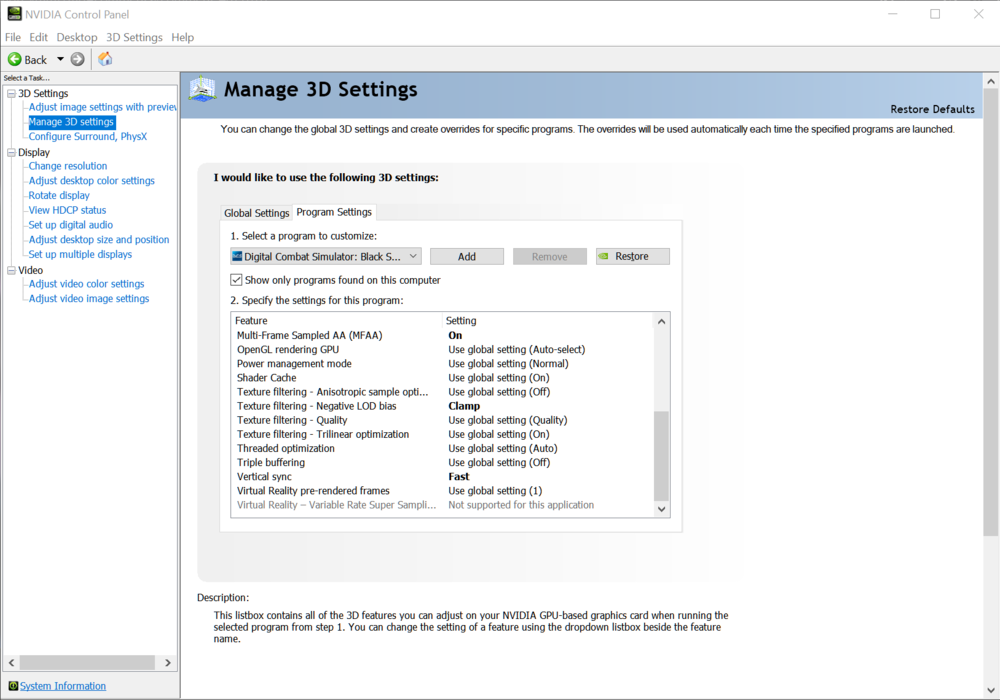1000x700 pixels.
Task: Open the Back button dropdown arrow
Action: pos(59,58)
